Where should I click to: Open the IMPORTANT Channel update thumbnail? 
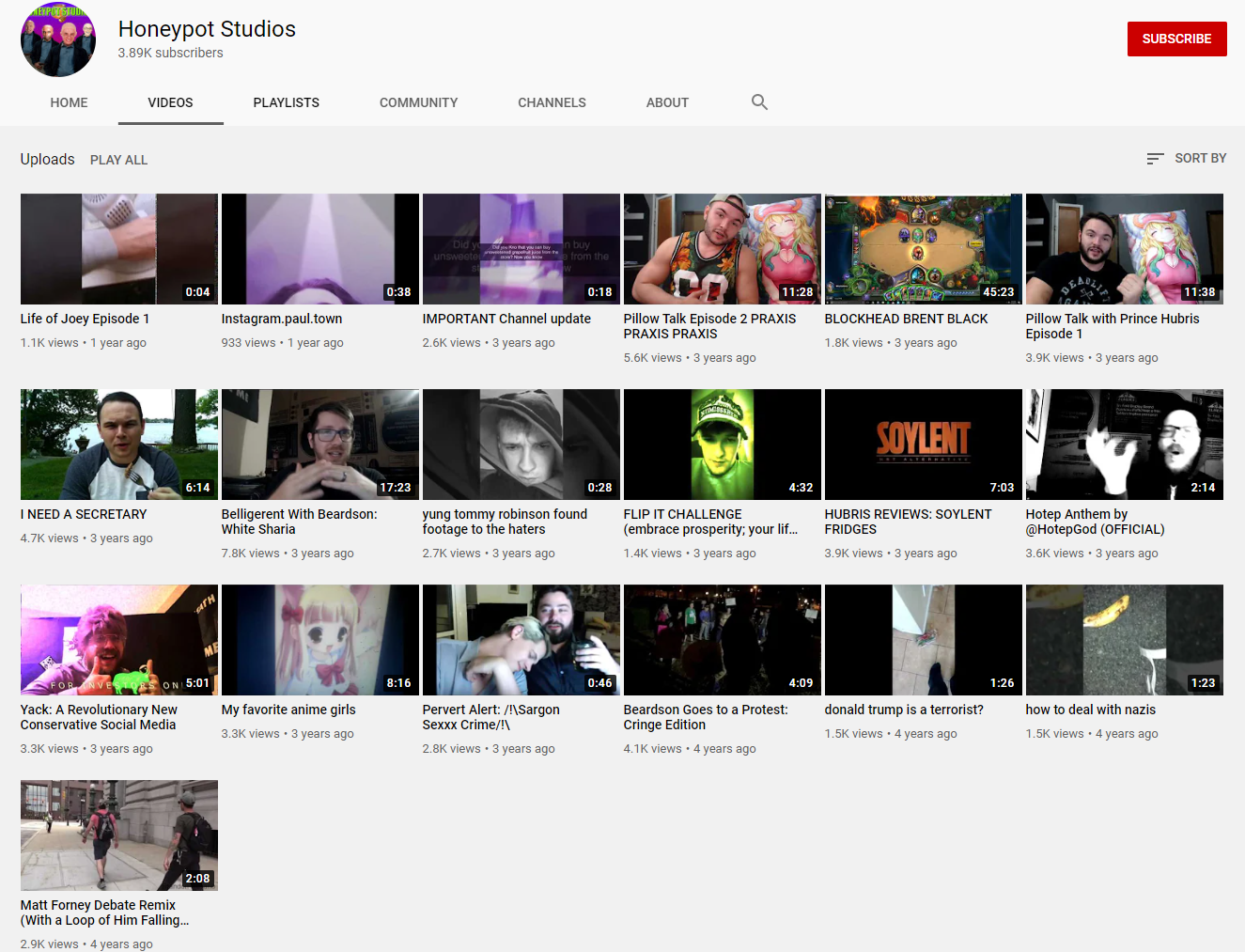[521, 249]
